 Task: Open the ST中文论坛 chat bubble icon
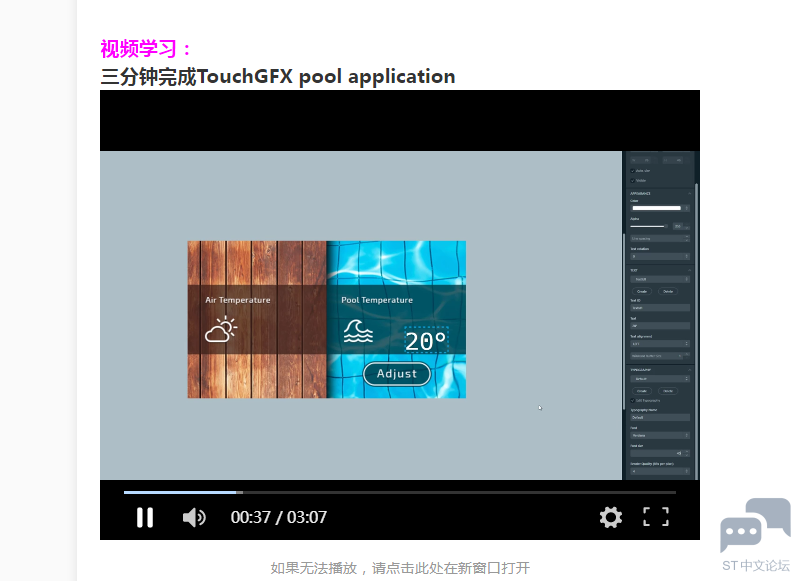755,525
